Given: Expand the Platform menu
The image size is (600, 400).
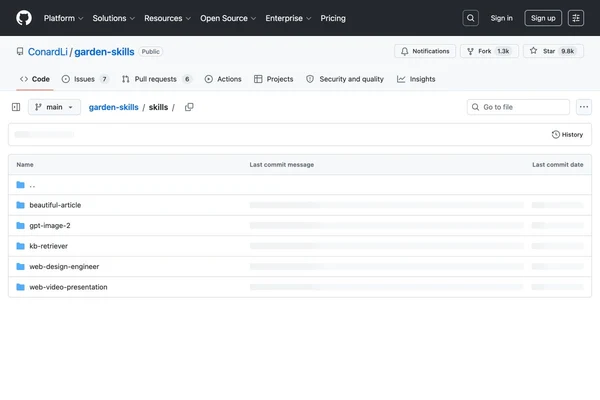Looking at the screenshot, I should (63, 18).
